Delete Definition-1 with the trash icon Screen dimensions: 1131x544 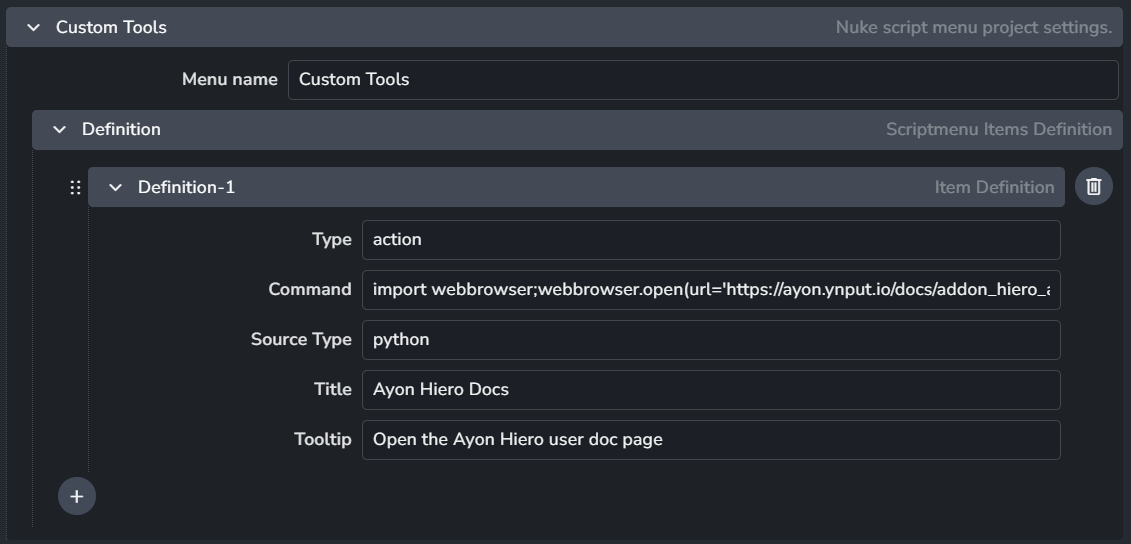point(1093,187)
